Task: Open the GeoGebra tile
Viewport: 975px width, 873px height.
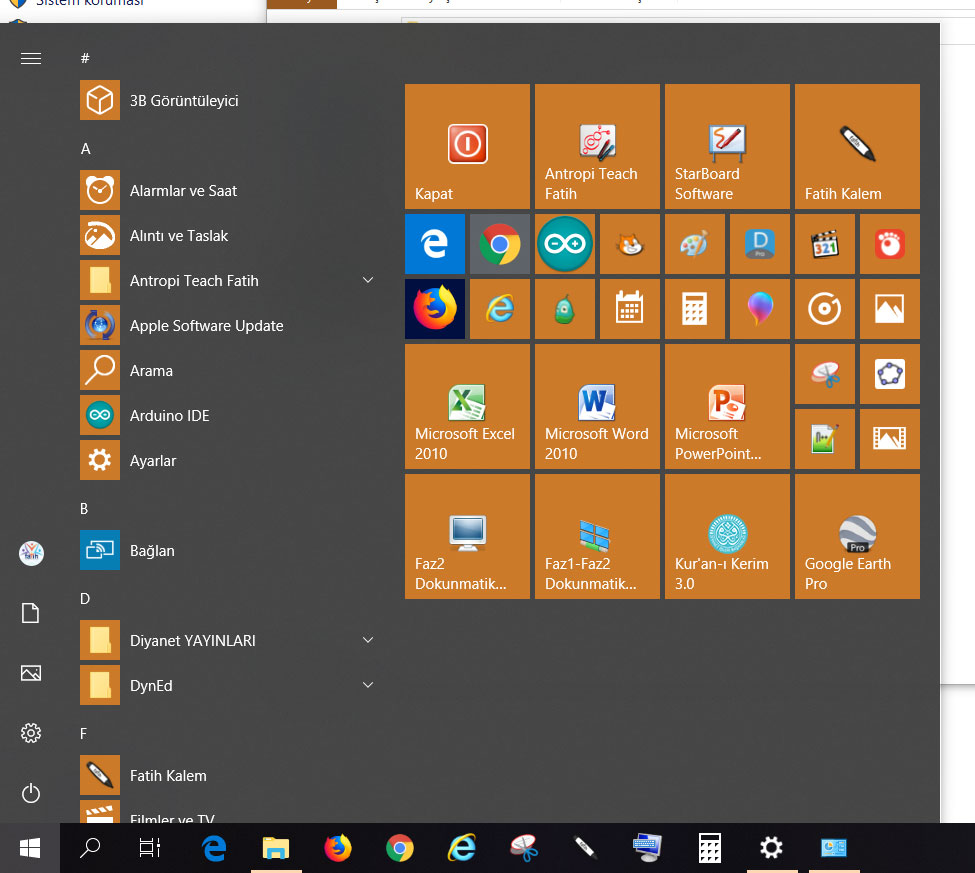Action: pyautogui.click(x=890, y=374)
